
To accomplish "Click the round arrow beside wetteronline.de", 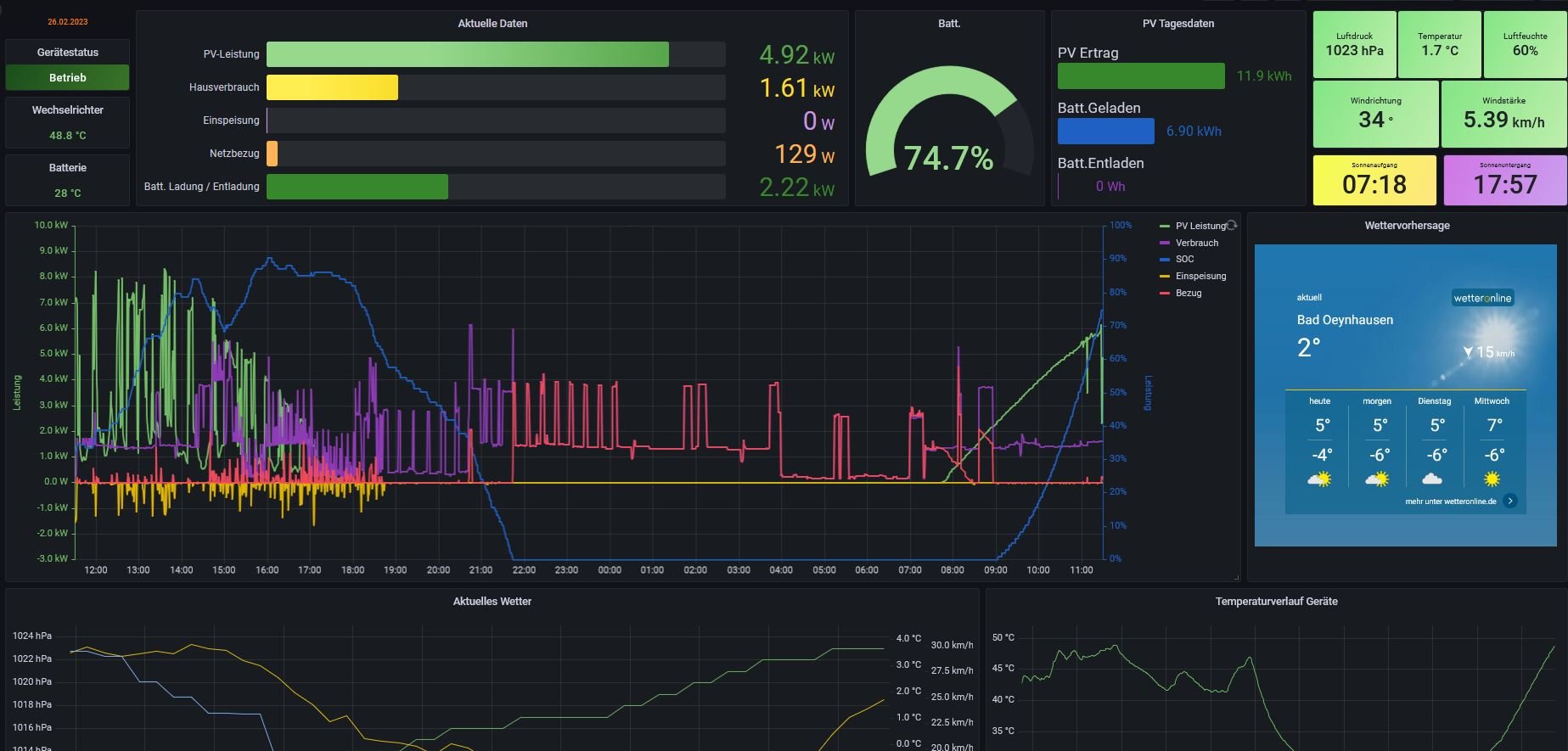I will click(1510, 501).
